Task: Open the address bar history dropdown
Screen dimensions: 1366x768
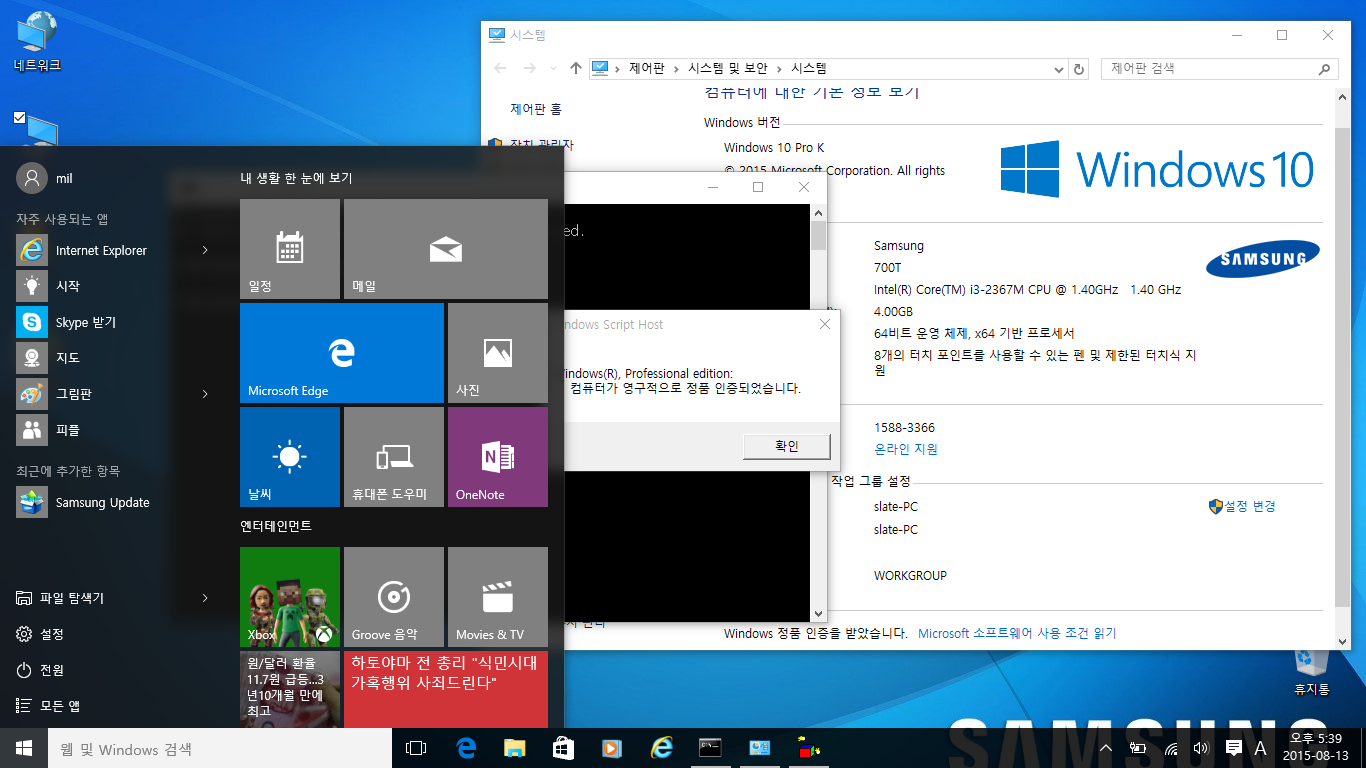Action: pos(1059,69)
